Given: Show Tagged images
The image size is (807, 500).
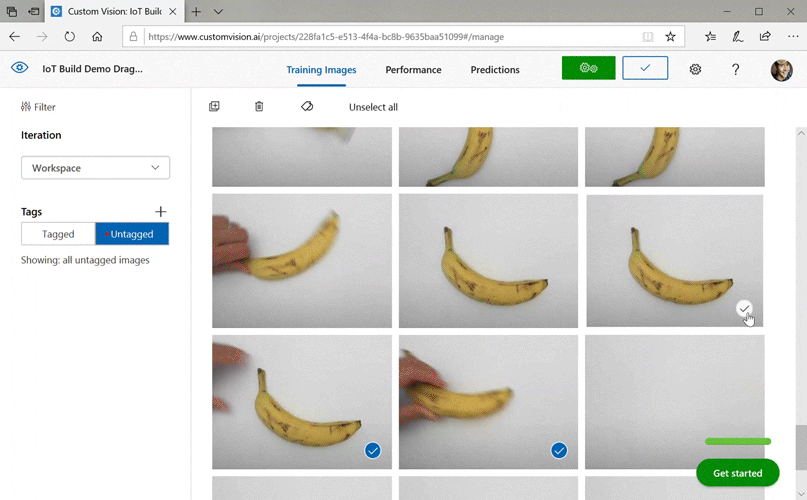Looking at the screenshot, I should [x=58, y=234].
